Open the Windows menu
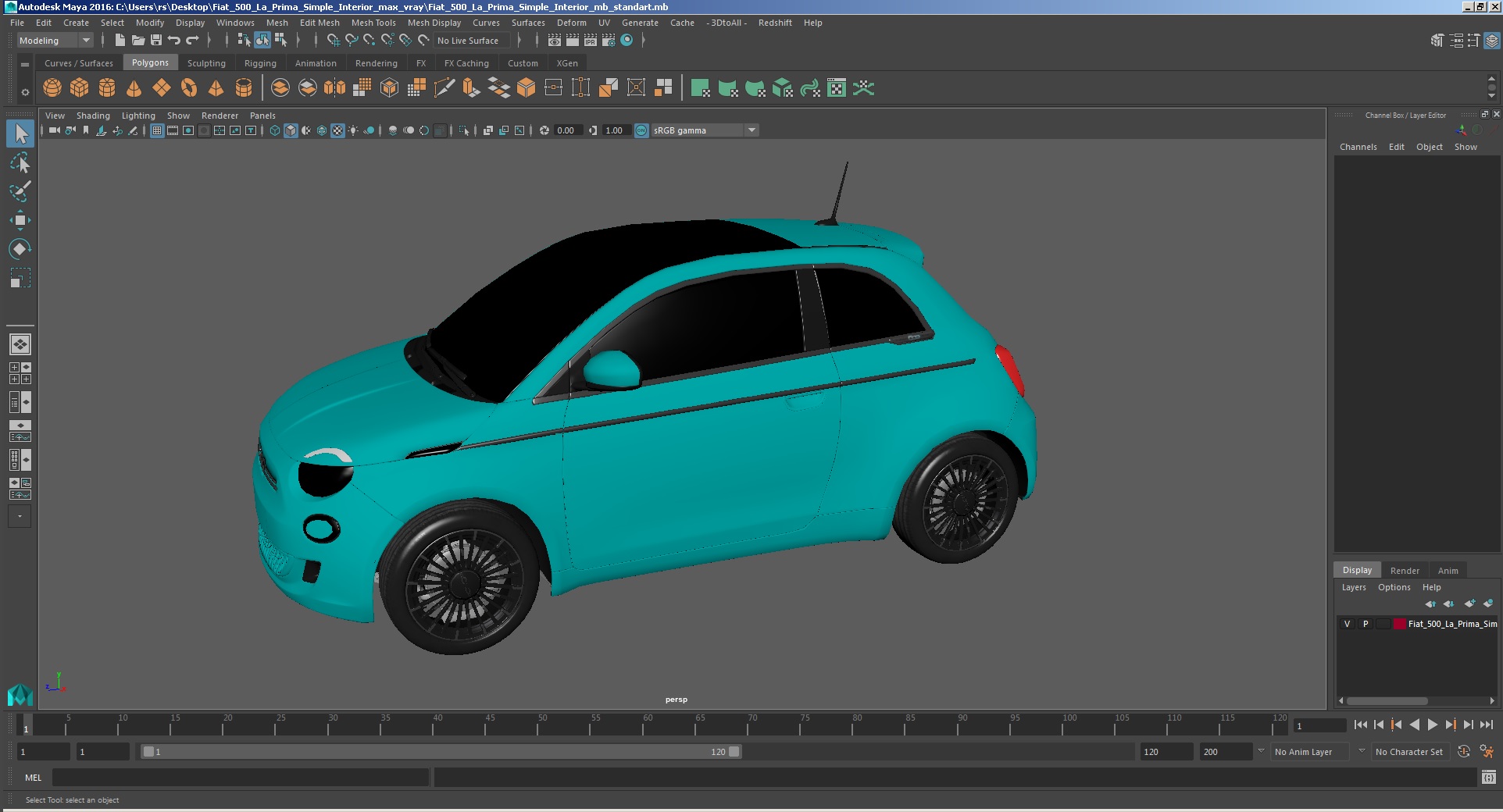This screenshot has height=812, width=1503. coord(235,23)
